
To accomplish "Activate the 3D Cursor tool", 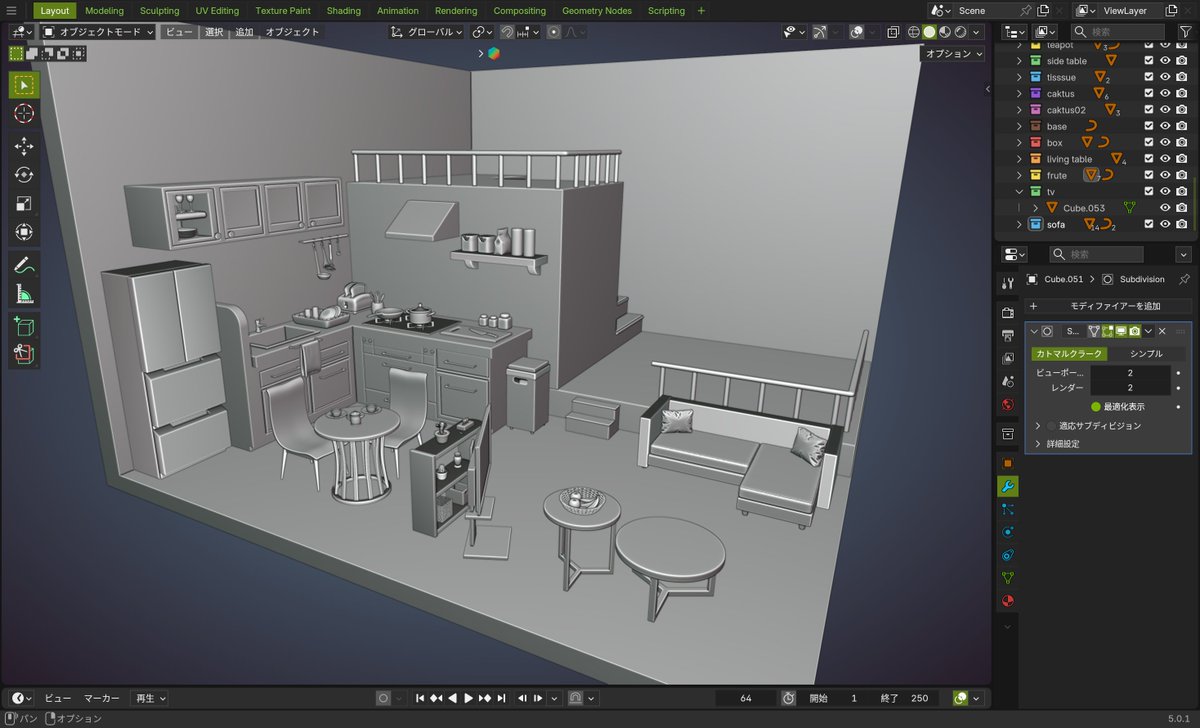I will point(24,114).
